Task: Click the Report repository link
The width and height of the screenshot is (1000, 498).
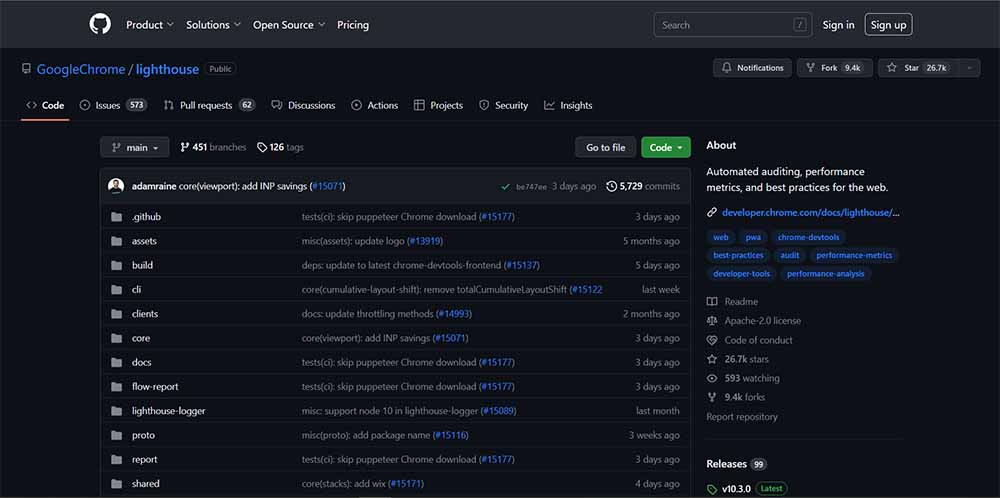Action: pyautogui.click(x=742, y=416)
